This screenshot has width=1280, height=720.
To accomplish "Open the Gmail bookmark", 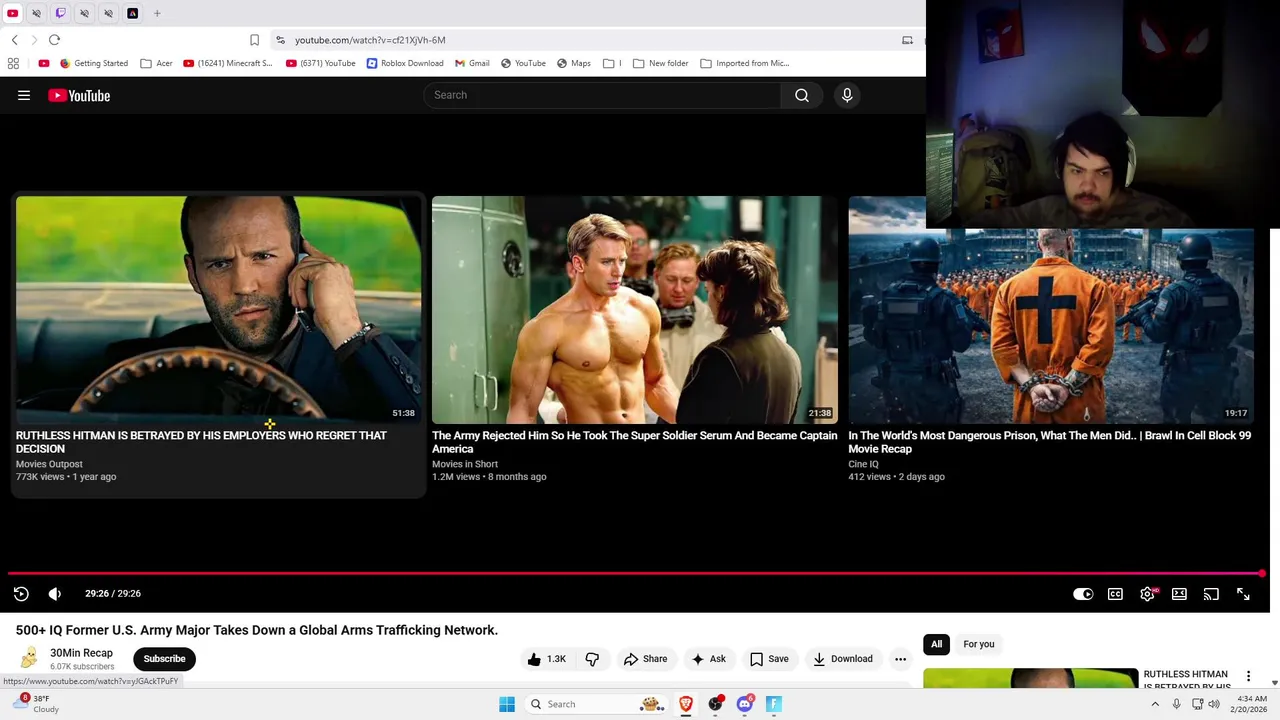I will click(472, 63).
